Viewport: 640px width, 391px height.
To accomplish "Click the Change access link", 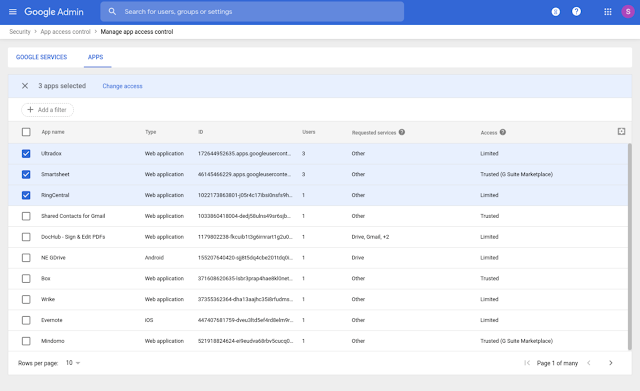I will 122,86.
